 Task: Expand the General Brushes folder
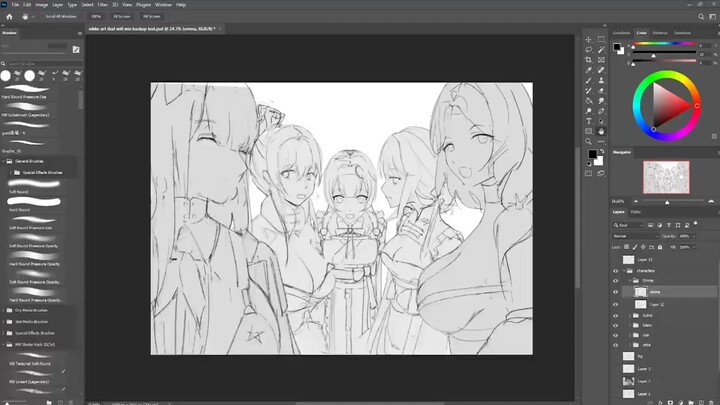point(5,159)
